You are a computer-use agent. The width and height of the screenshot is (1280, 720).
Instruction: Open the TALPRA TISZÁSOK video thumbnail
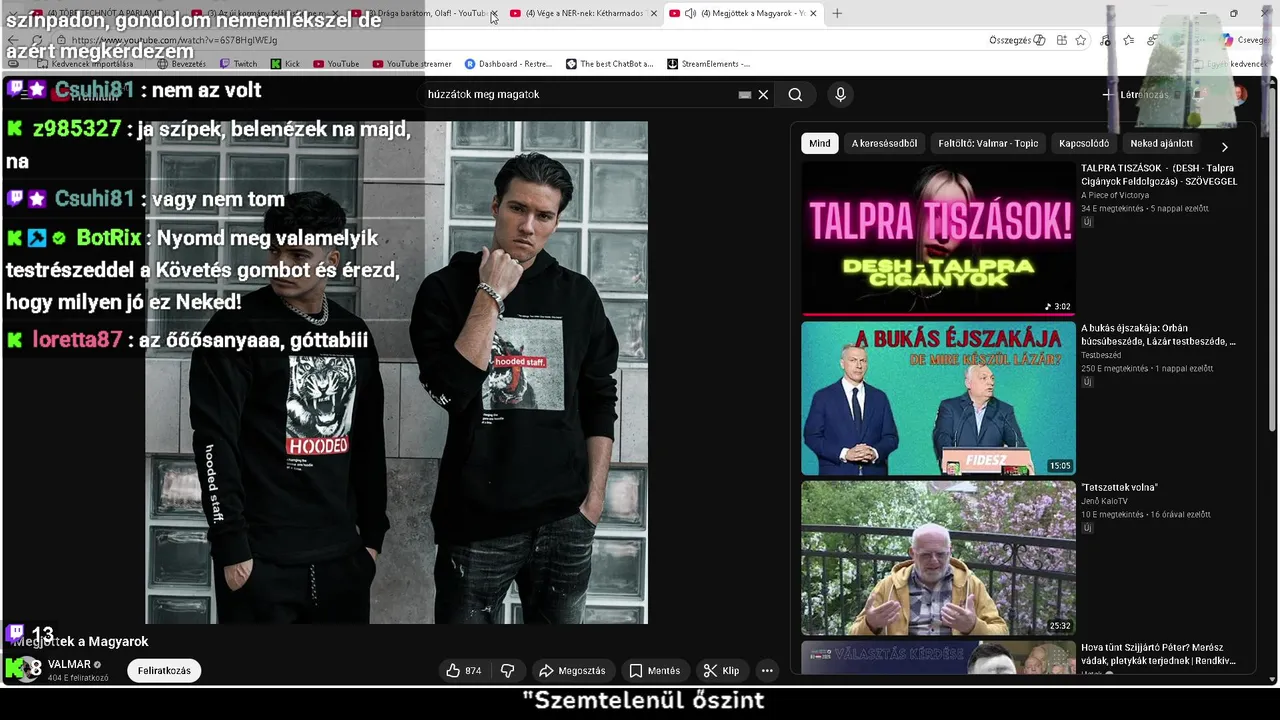[x=938, y=238]
